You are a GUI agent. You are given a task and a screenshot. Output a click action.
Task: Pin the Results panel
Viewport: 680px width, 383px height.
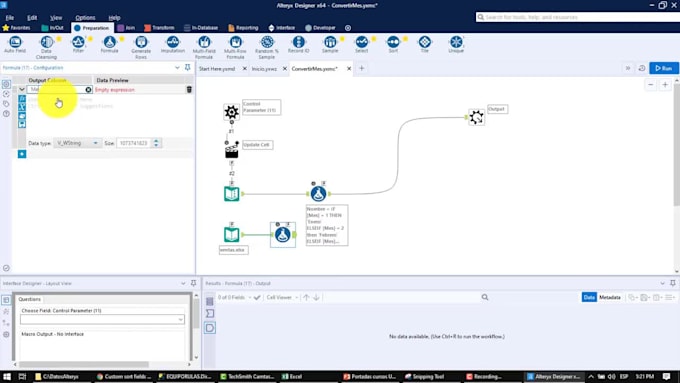tap(672, 283)
